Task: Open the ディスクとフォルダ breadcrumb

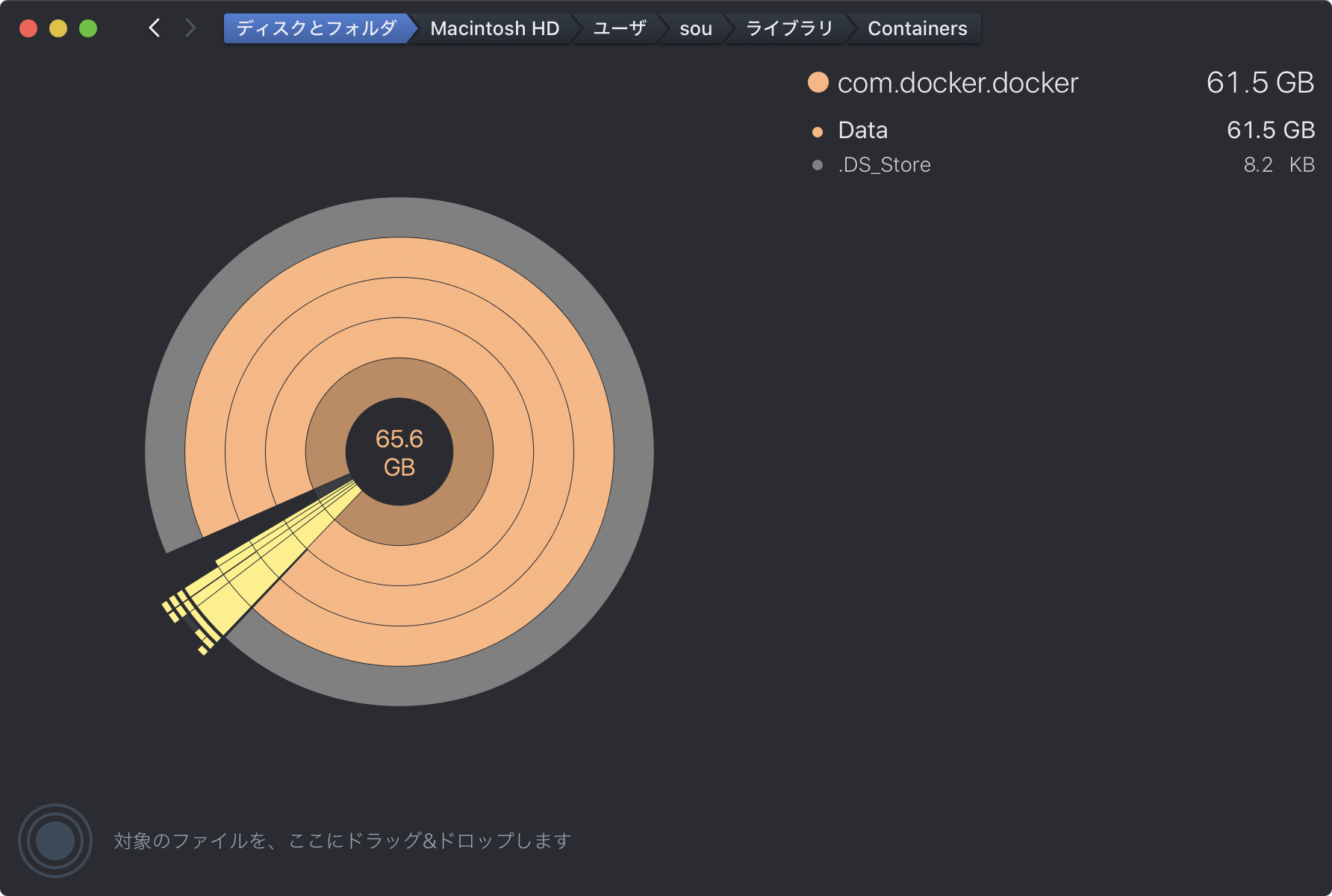Action: point(317,28)
